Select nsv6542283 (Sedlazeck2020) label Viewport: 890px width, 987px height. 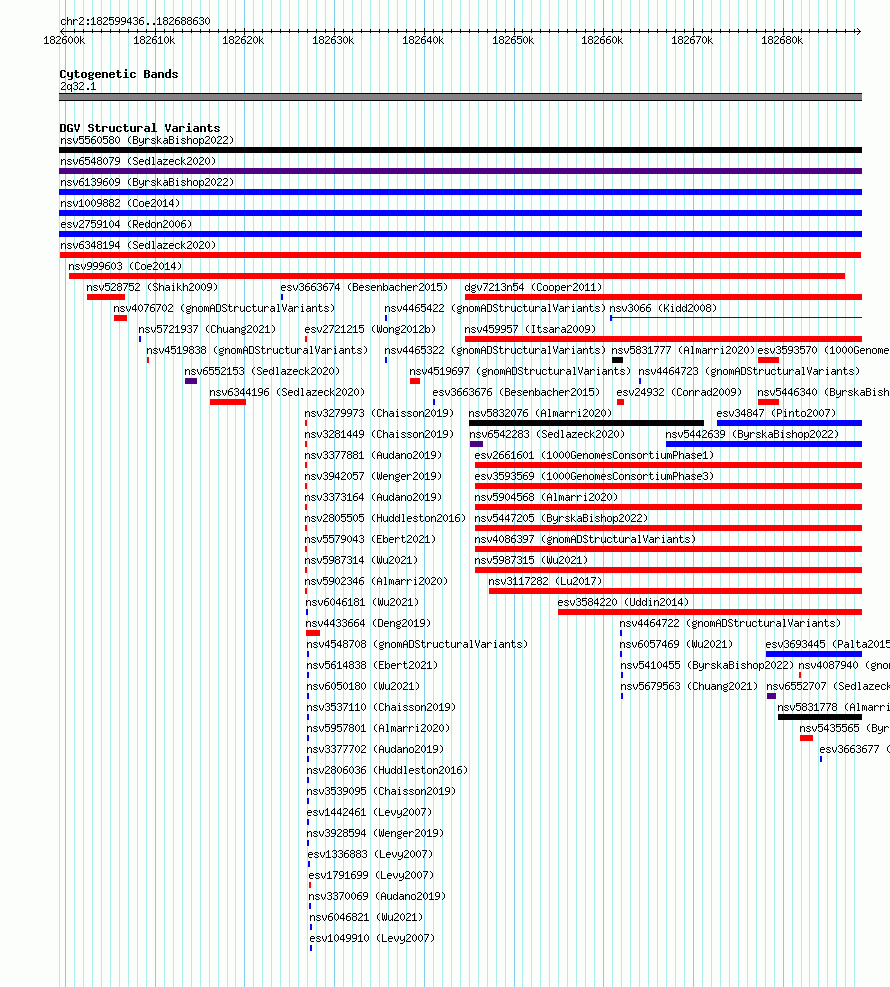click(x=547, y=434)
